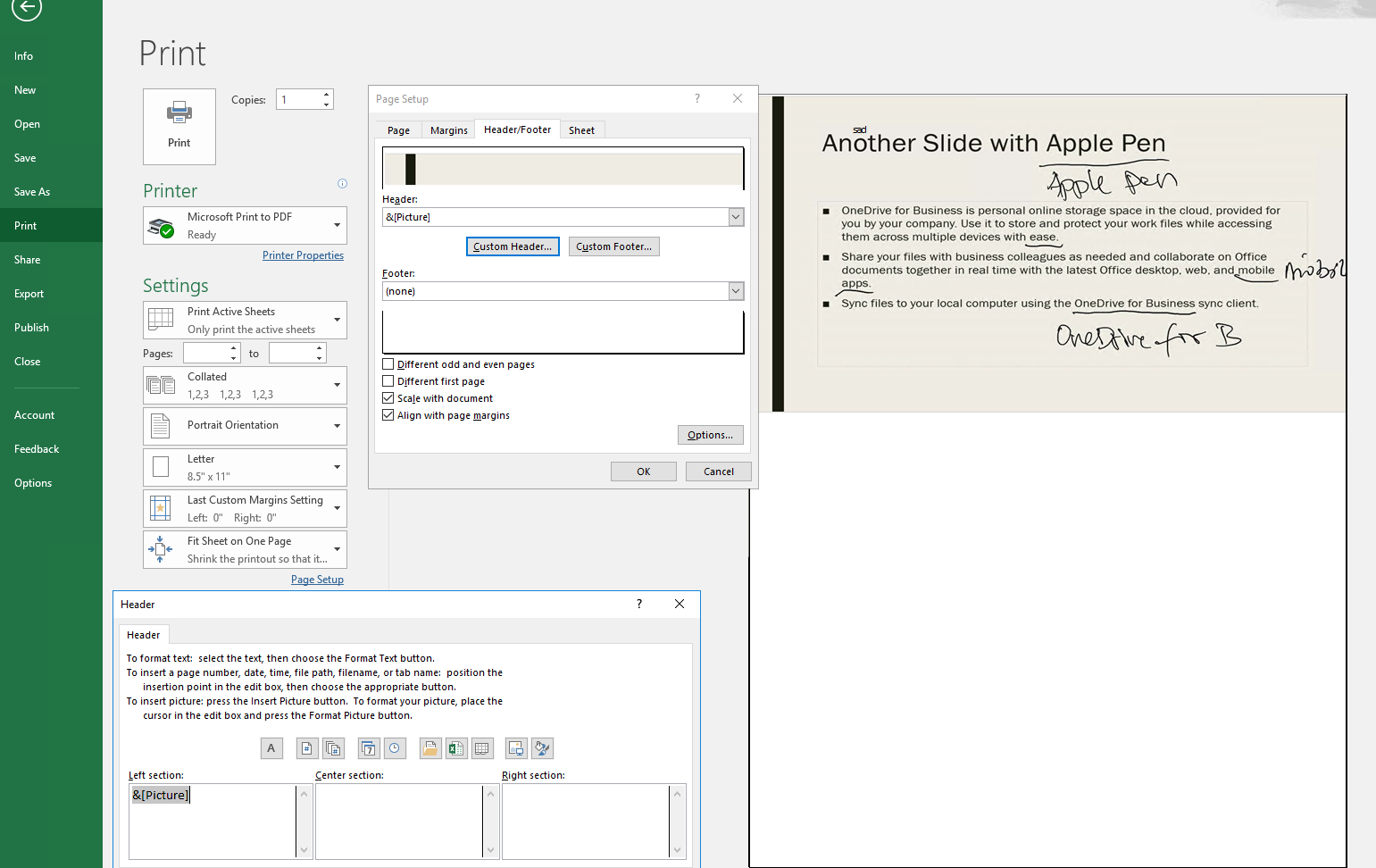Expand the Footer combo box showing (none)
This screenshot has width=1376, height=868.
coord(737,291)
